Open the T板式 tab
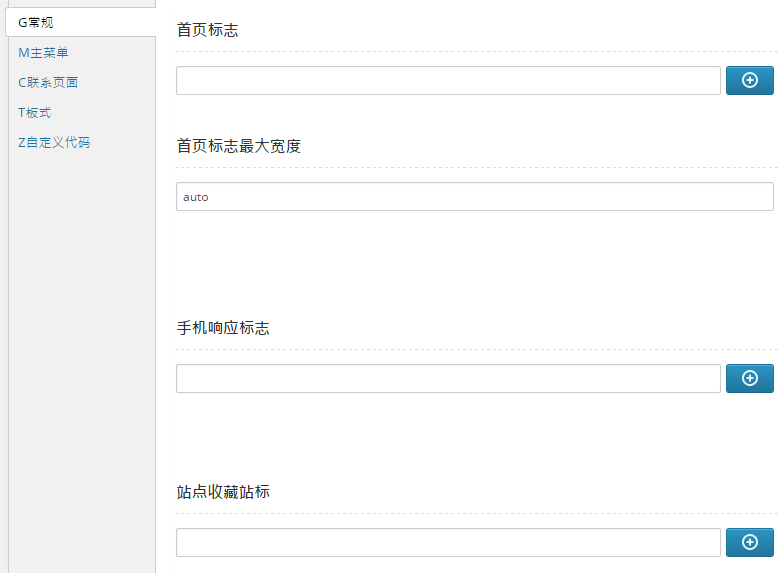 click(35, 113)
